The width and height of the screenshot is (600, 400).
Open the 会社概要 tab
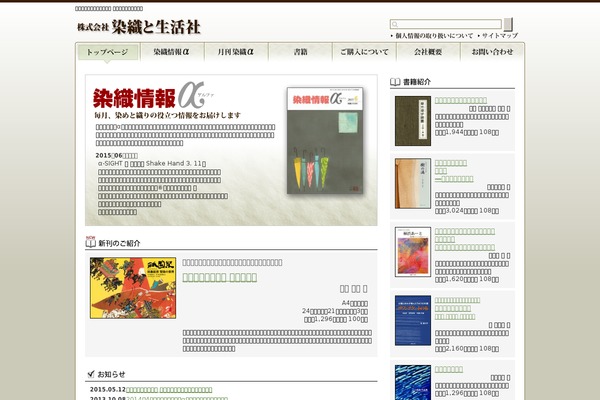(428, 52)
